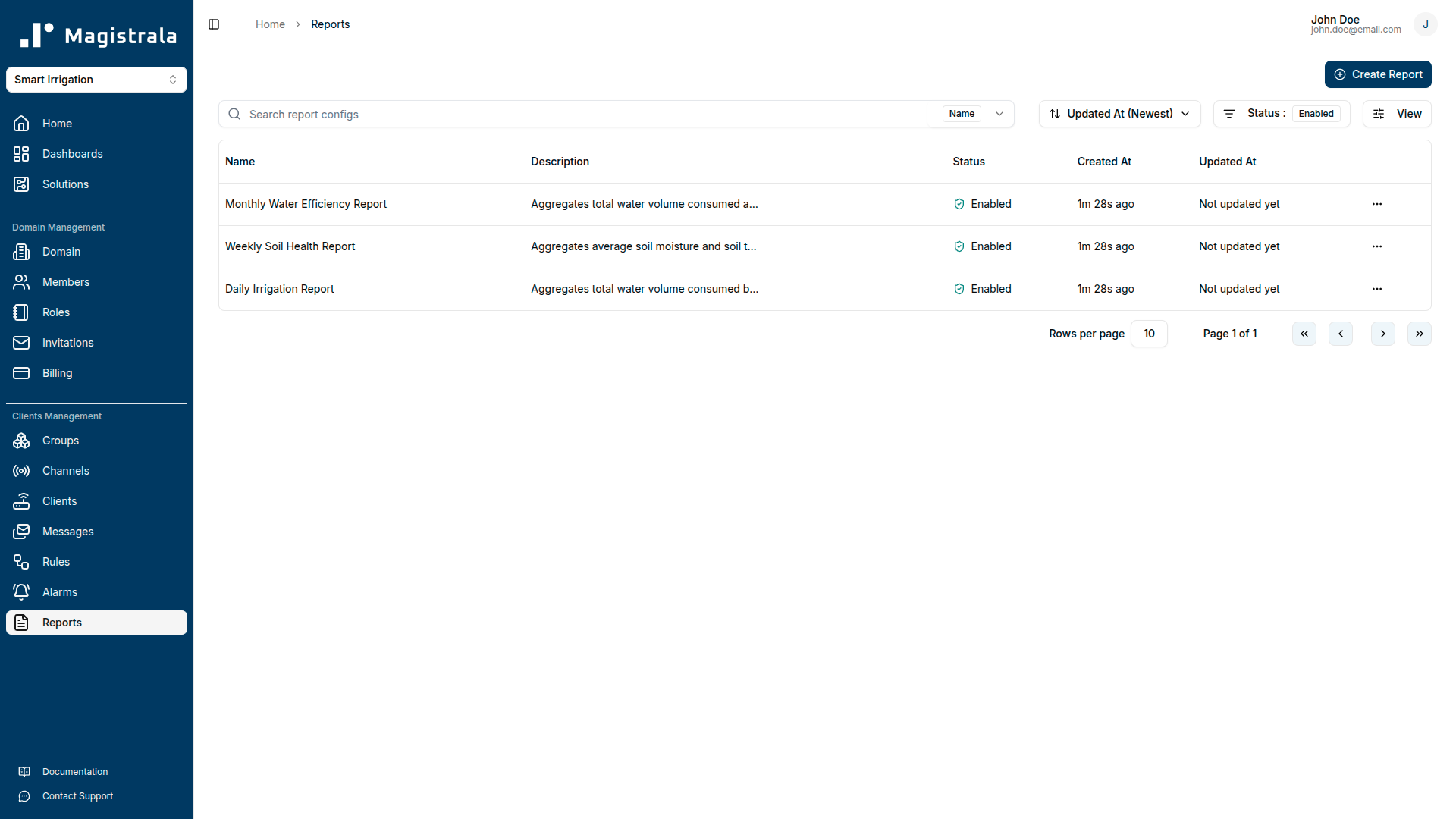The height and width of the screenshot is (819, 1456).
Task: Click the search magnifier icon
Action: click(234, 114)
